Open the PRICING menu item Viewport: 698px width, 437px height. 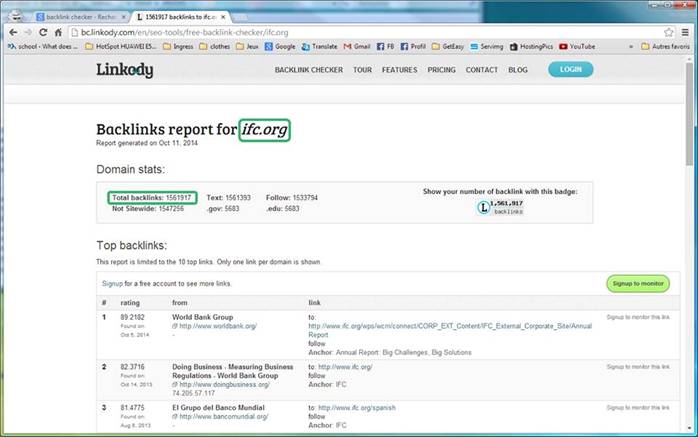(441, 70)
